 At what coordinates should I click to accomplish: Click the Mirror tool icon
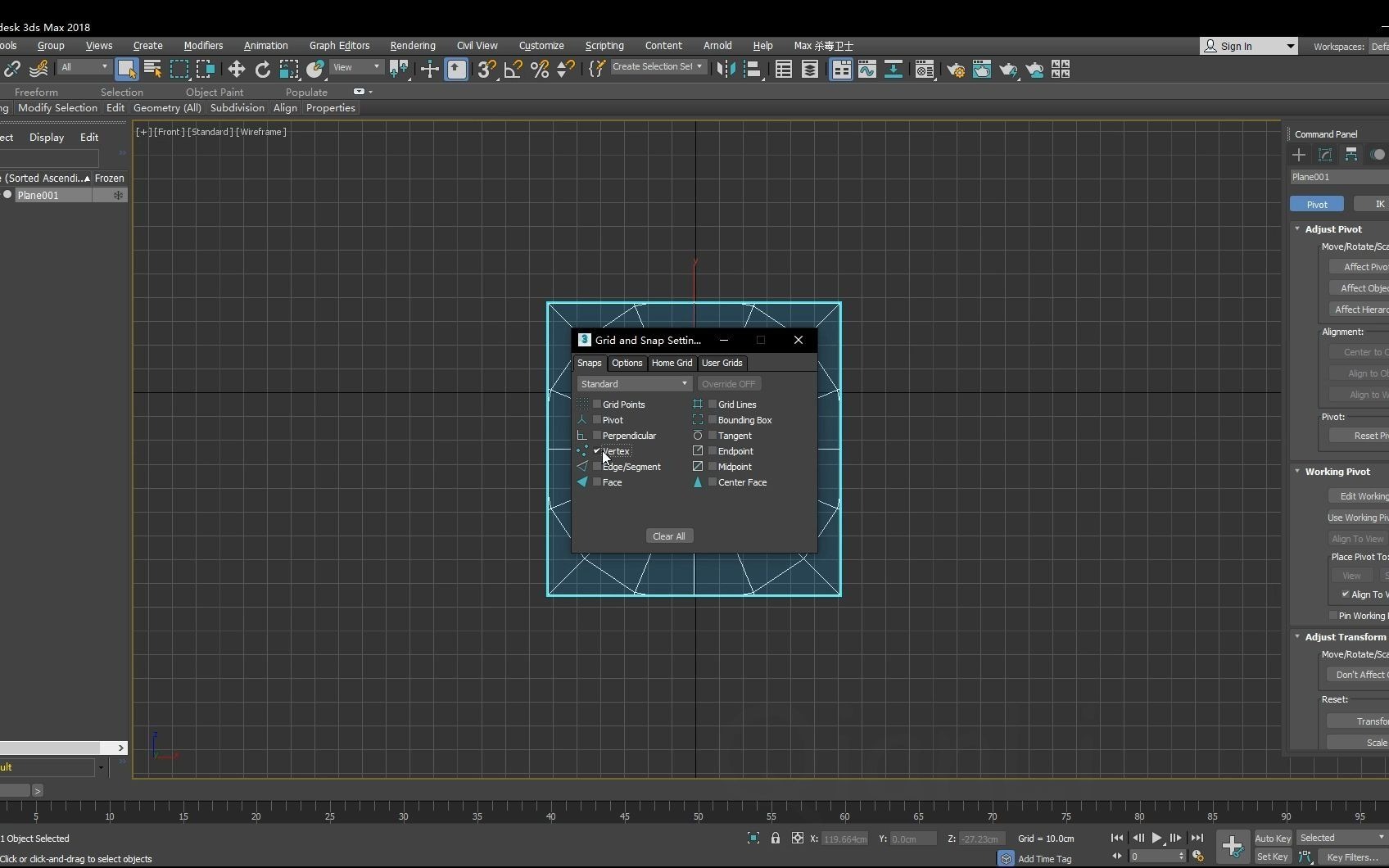click(726, 70)
